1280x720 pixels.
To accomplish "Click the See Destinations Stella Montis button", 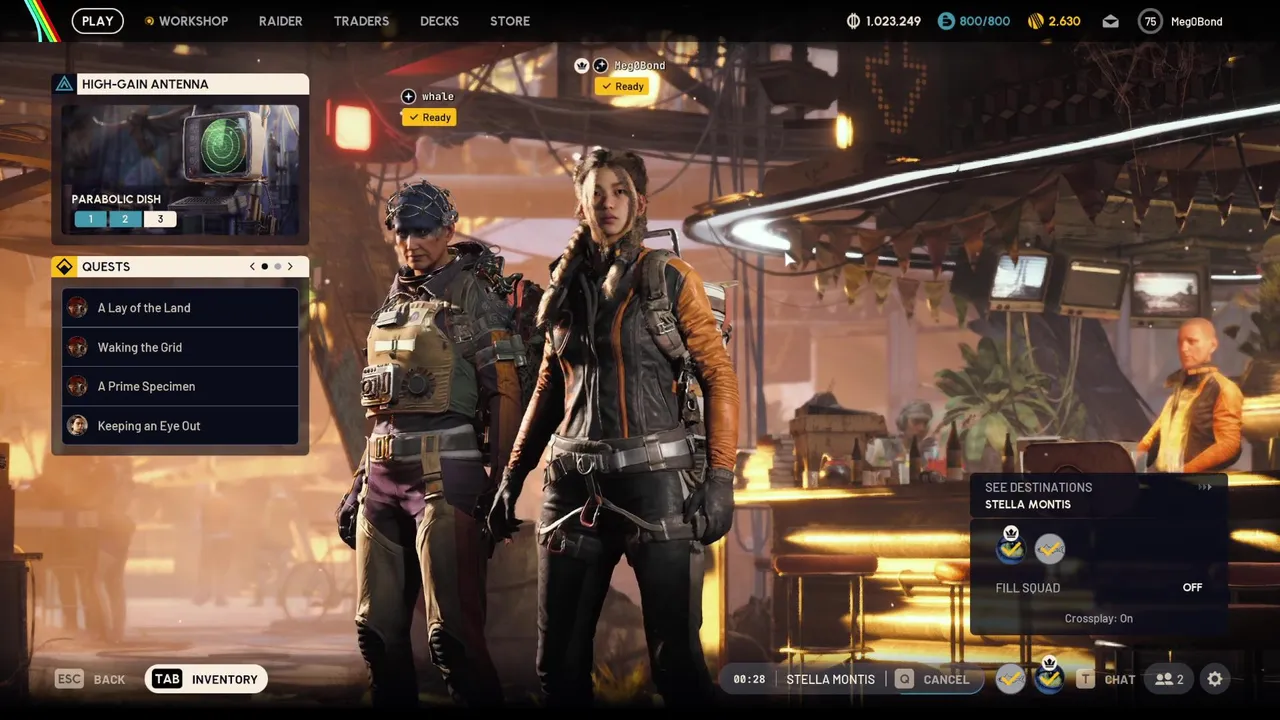I will [1098, 495].
